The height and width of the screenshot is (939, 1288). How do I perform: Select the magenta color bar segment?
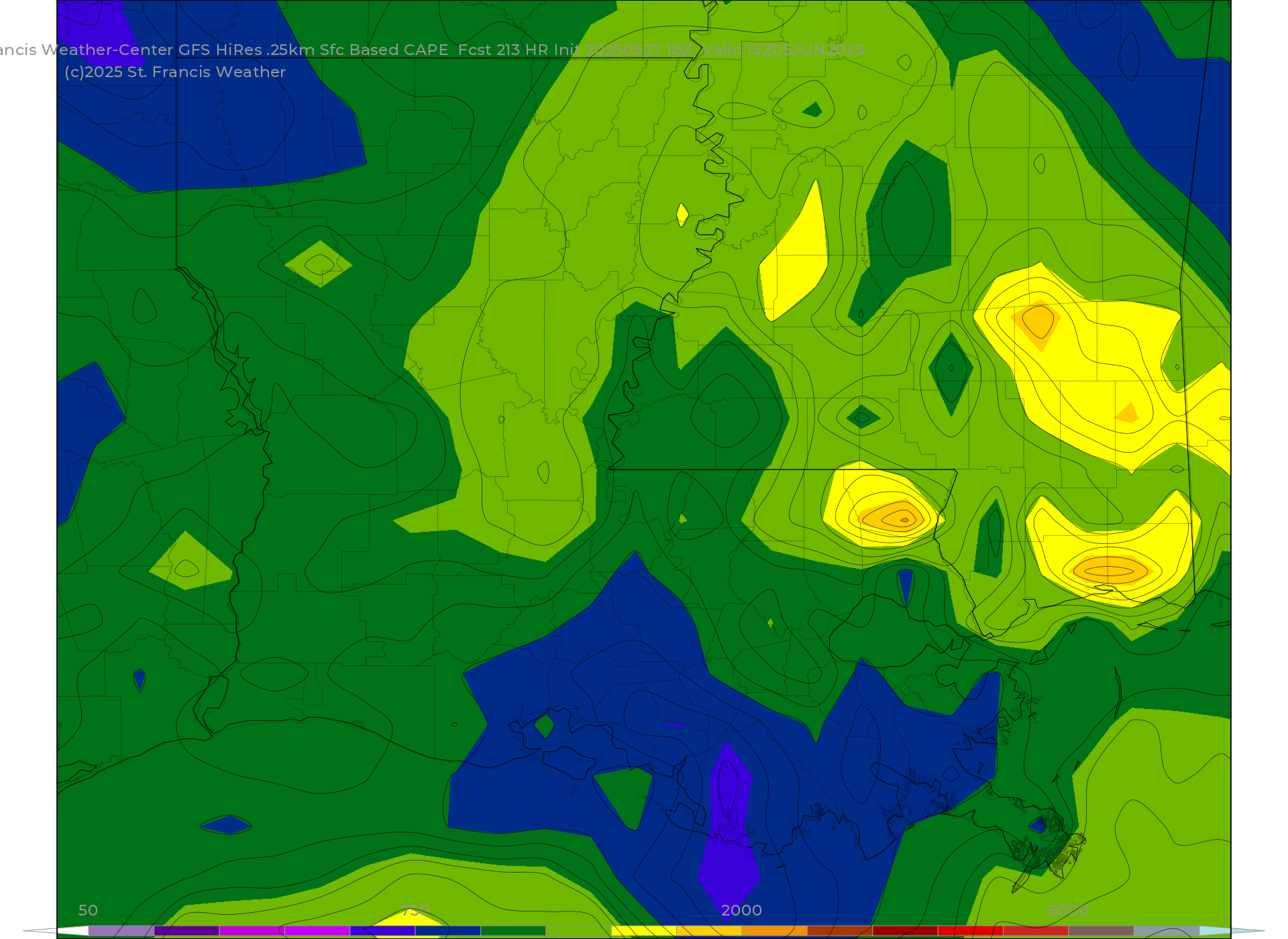[x=252, y=931]
